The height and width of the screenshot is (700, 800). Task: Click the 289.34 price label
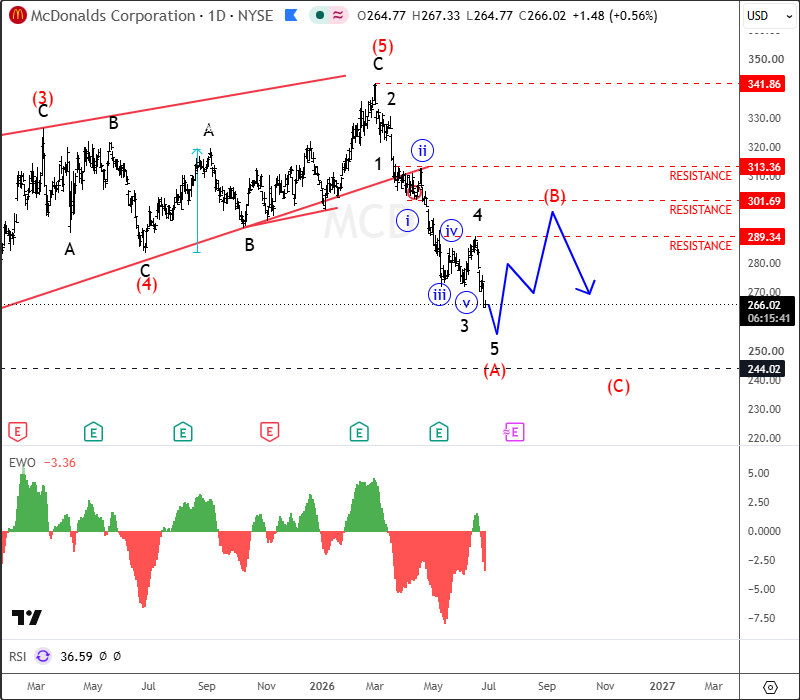[x=763, y=237]
